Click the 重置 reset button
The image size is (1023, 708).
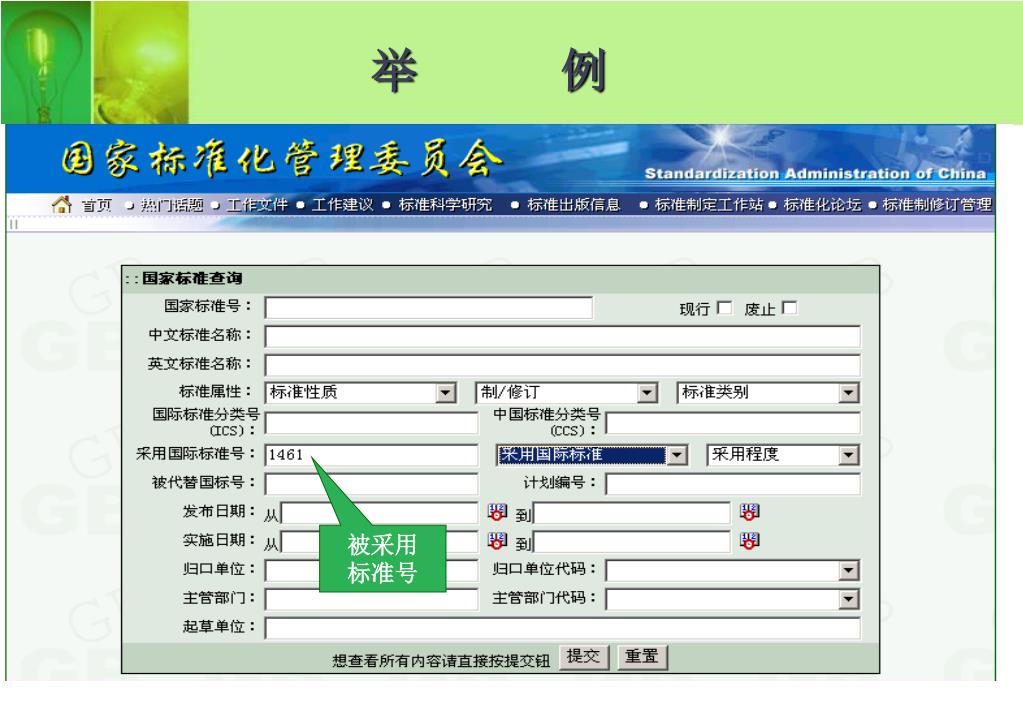click(x=642, y=656)
